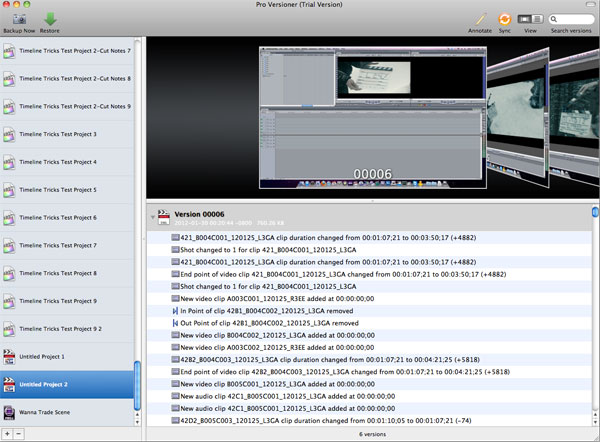Click the Out Point icon for clip 42B1_B004C002
Image resolution: width=600 pixels, height=442 pixels.
click(175, 323)
